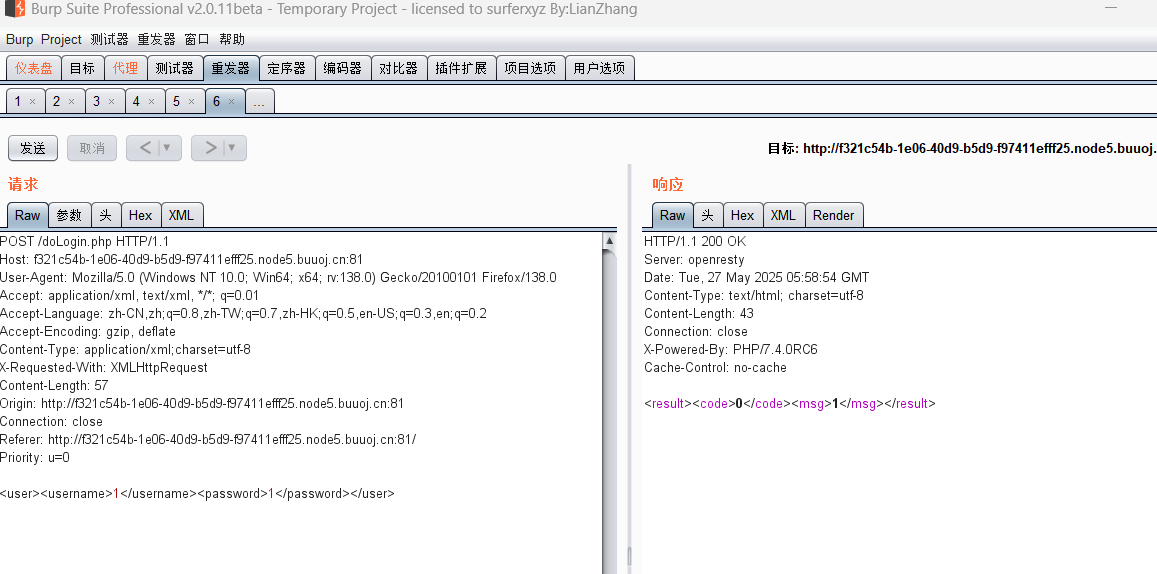
Task: Open the 帮助 menu
Action: coord(232,39)
